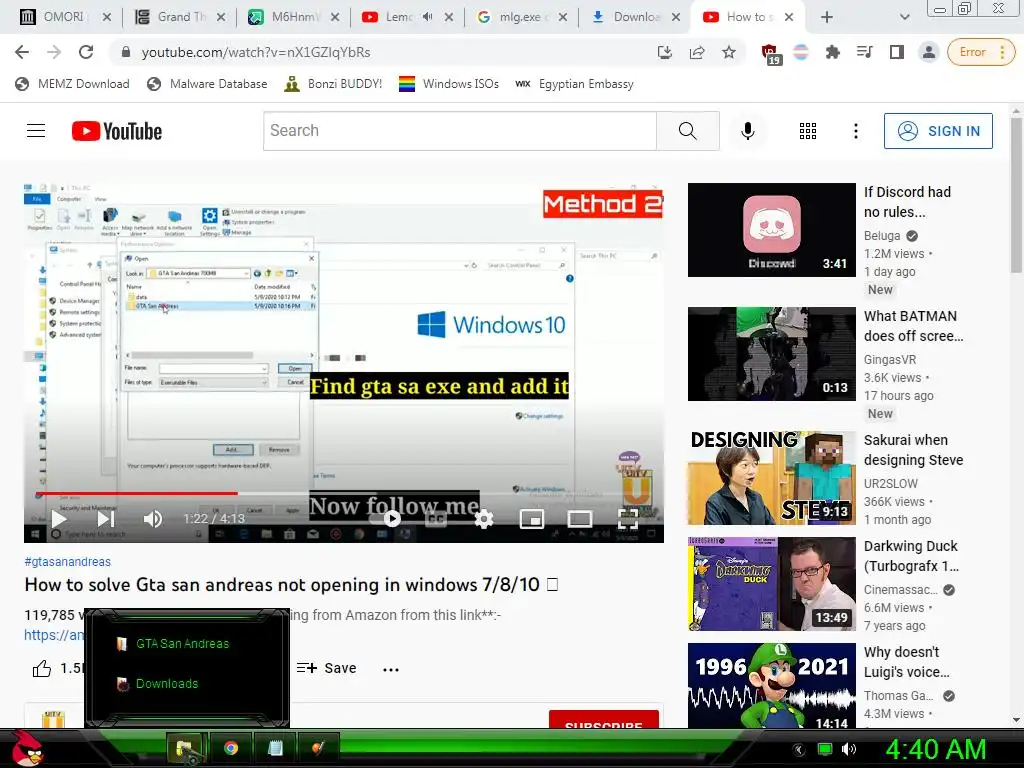Reload the current YouTube page

(86, 52)
